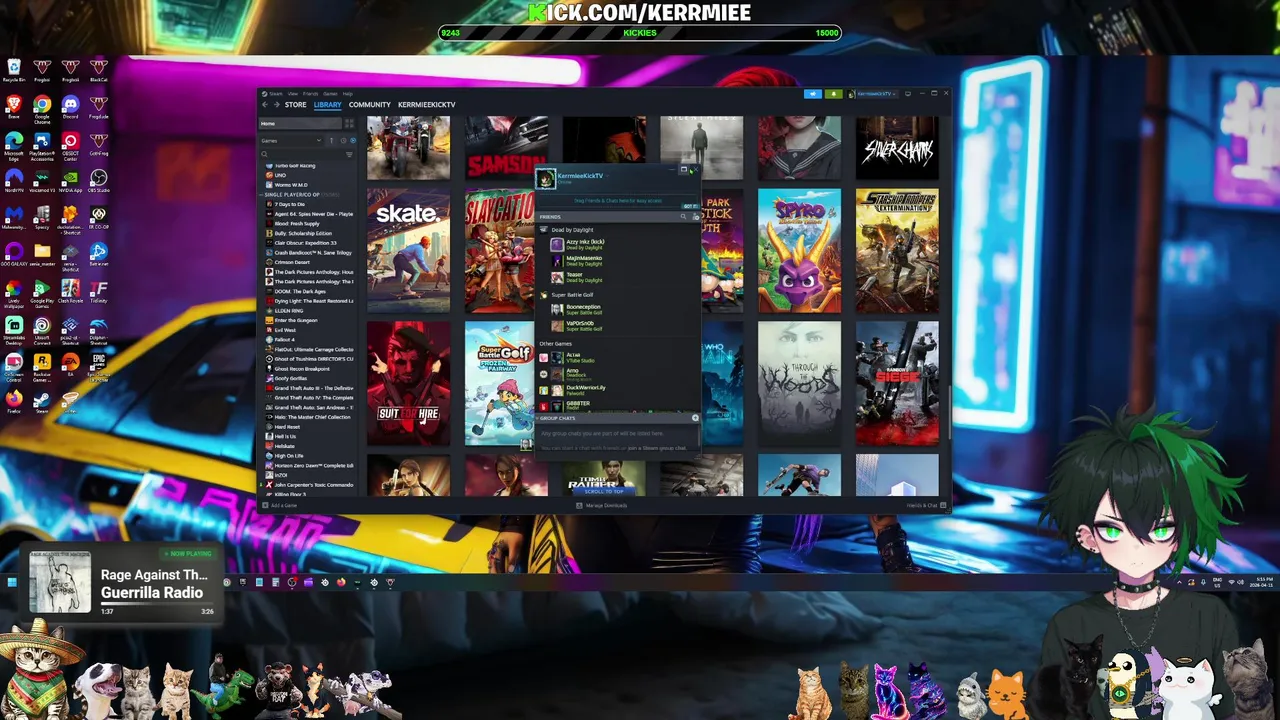Viewport: 1280px width, 720px height.
Task: Open Manage Downloads at bottom of Steam
Action: [602, 506]
